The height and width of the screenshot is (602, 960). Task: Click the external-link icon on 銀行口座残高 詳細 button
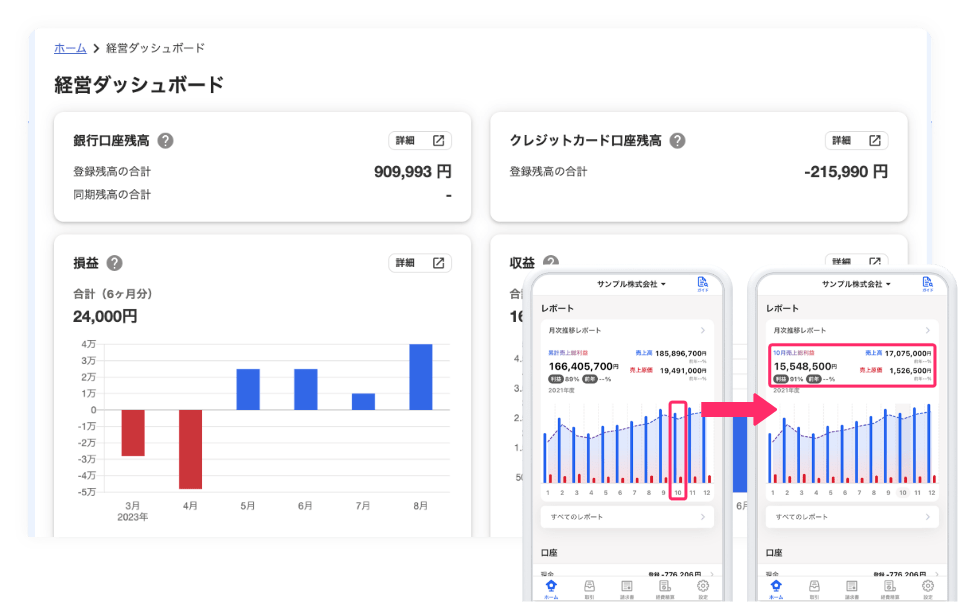437,140
